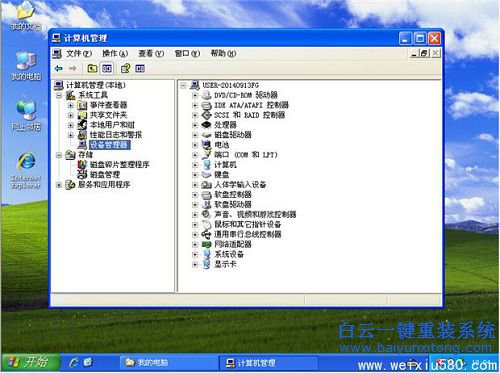Click the 网络适配器 device icon
Viewport: 500px width, 373px height.
pos(207,244)
